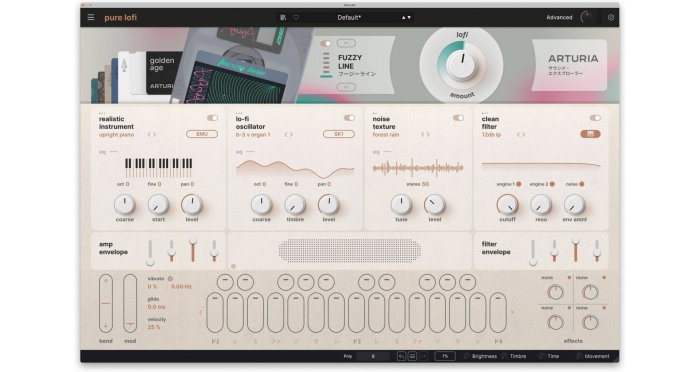The height and width of the screenshot is (372, 700).
Task: Open the preset browser library icon
Action: pyautogui.click(x=283, y=17)
